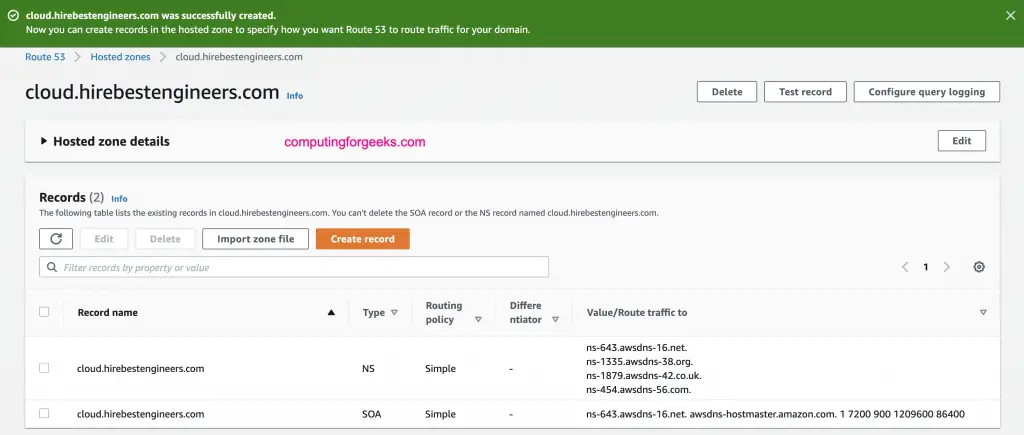Screen dimensions: 1024x435
Task: Tick the NS record row checkbox
Action: click(x=44, y=368)
